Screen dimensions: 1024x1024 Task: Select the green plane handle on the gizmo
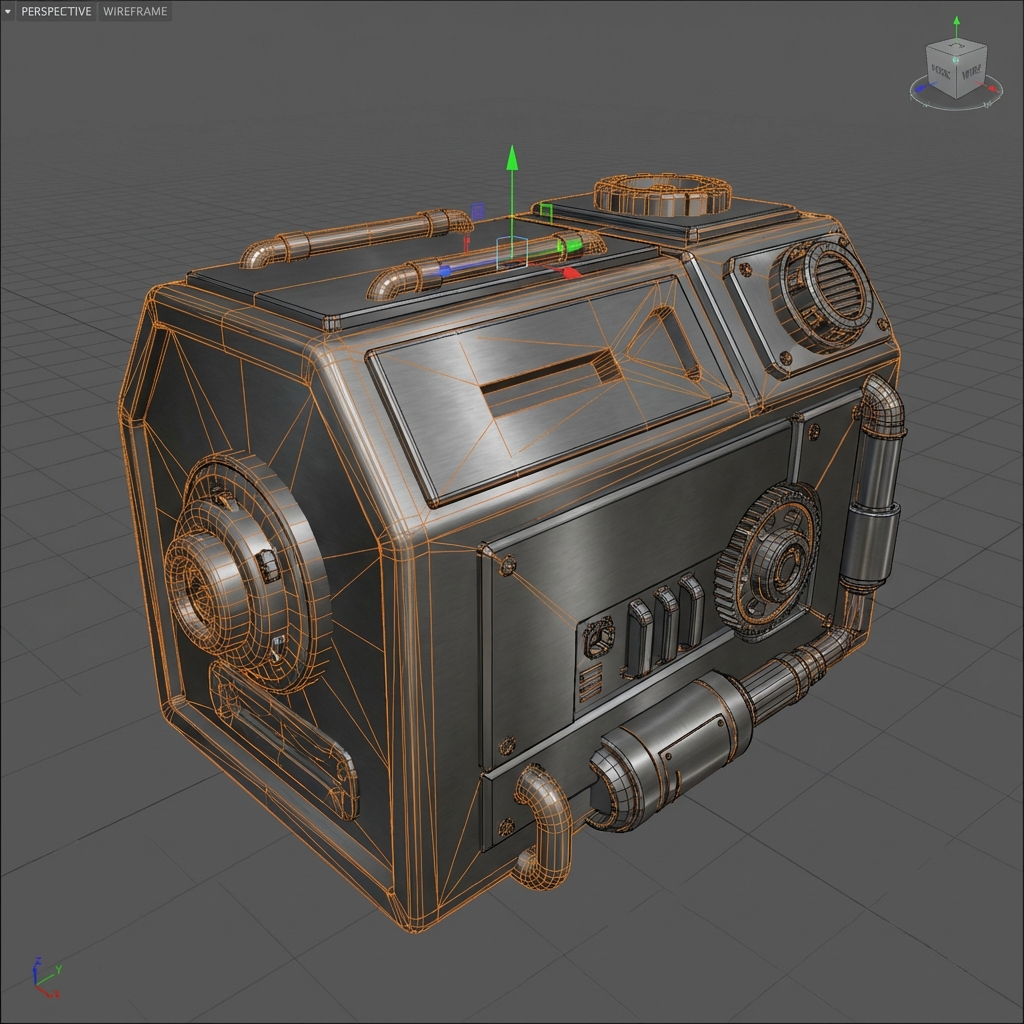tap(546, 210)
